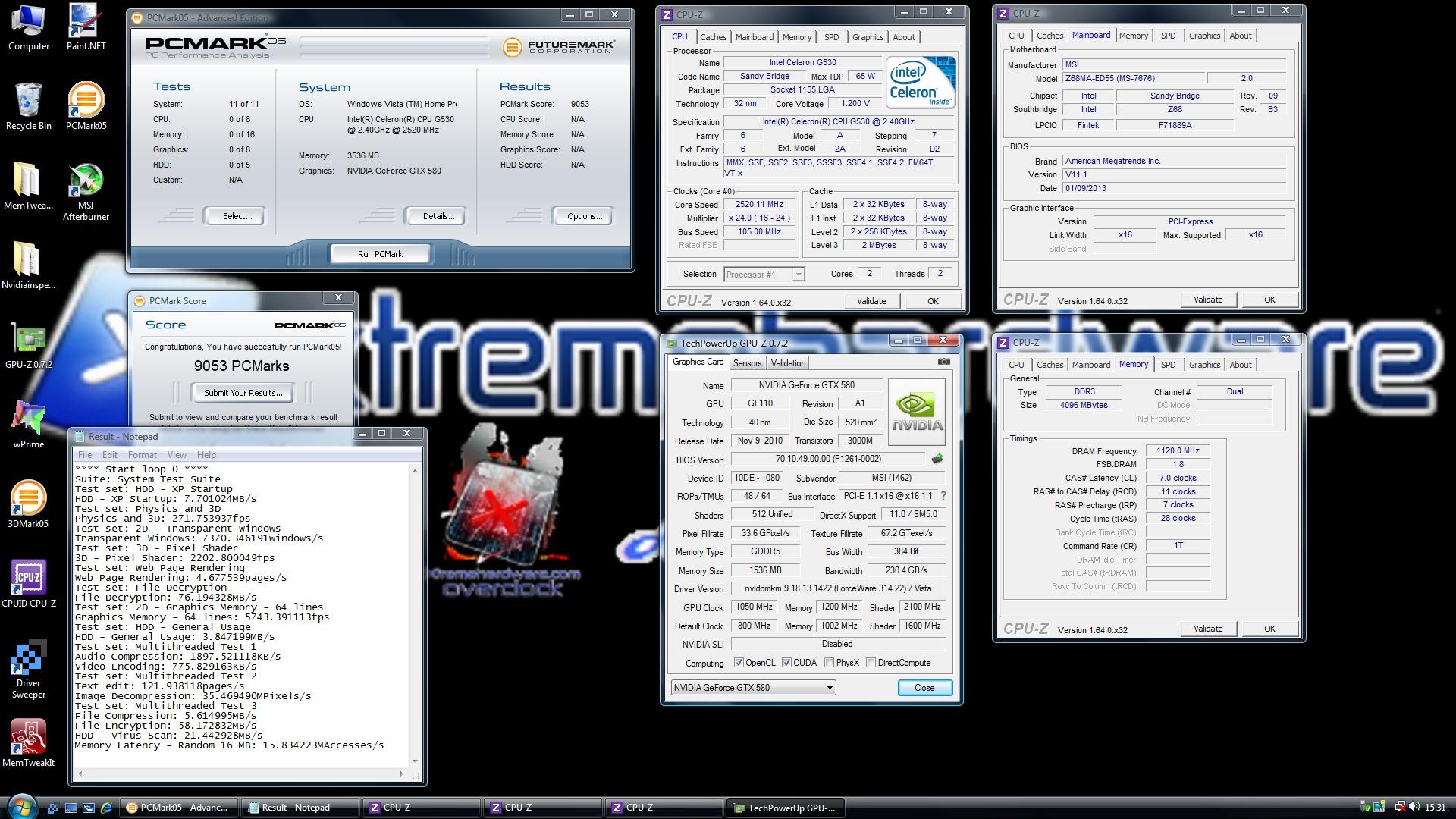
Task: Click Validate in the CPU tab window
Action: pos(871,301)
